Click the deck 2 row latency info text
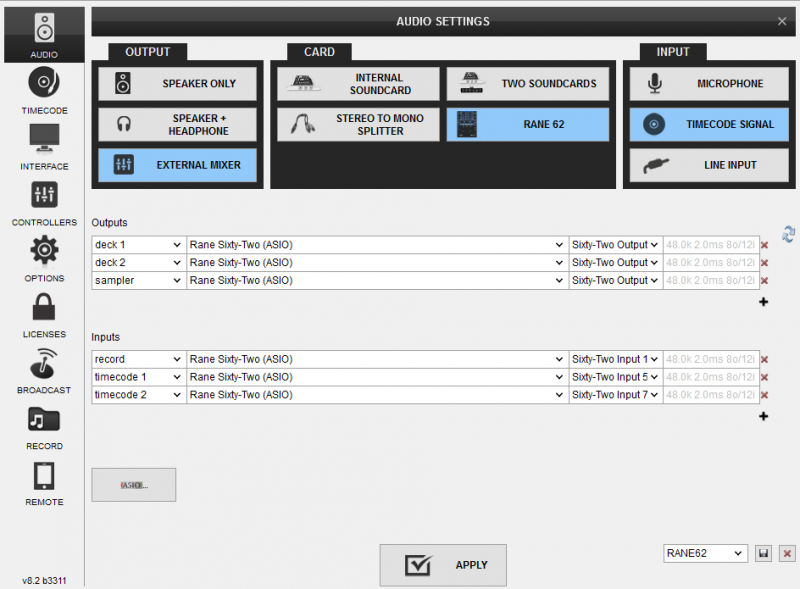This screenshot has height=589, width=800. (x=710, y=263)
